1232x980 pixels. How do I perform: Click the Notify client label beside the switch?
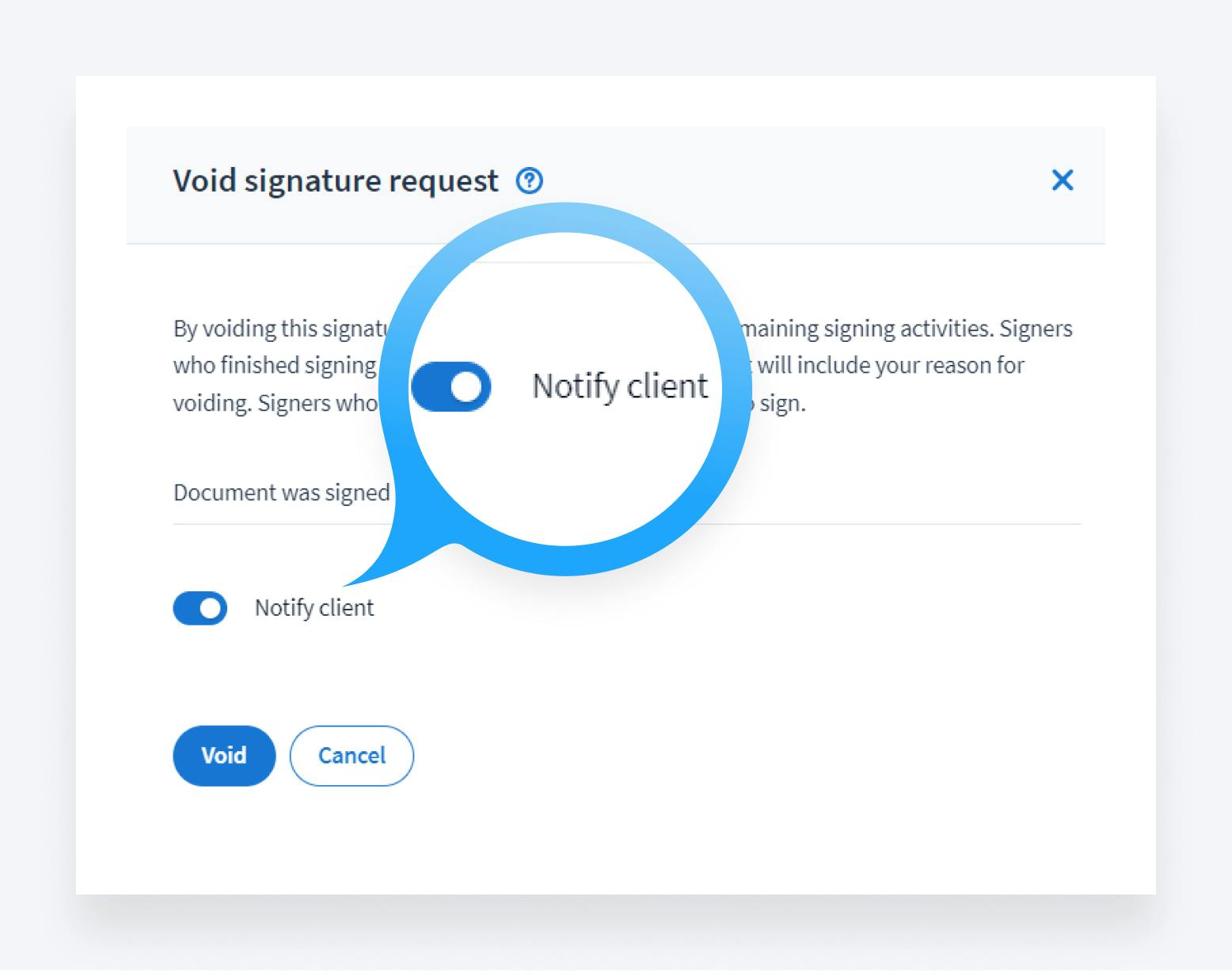[x=314, y=608]
